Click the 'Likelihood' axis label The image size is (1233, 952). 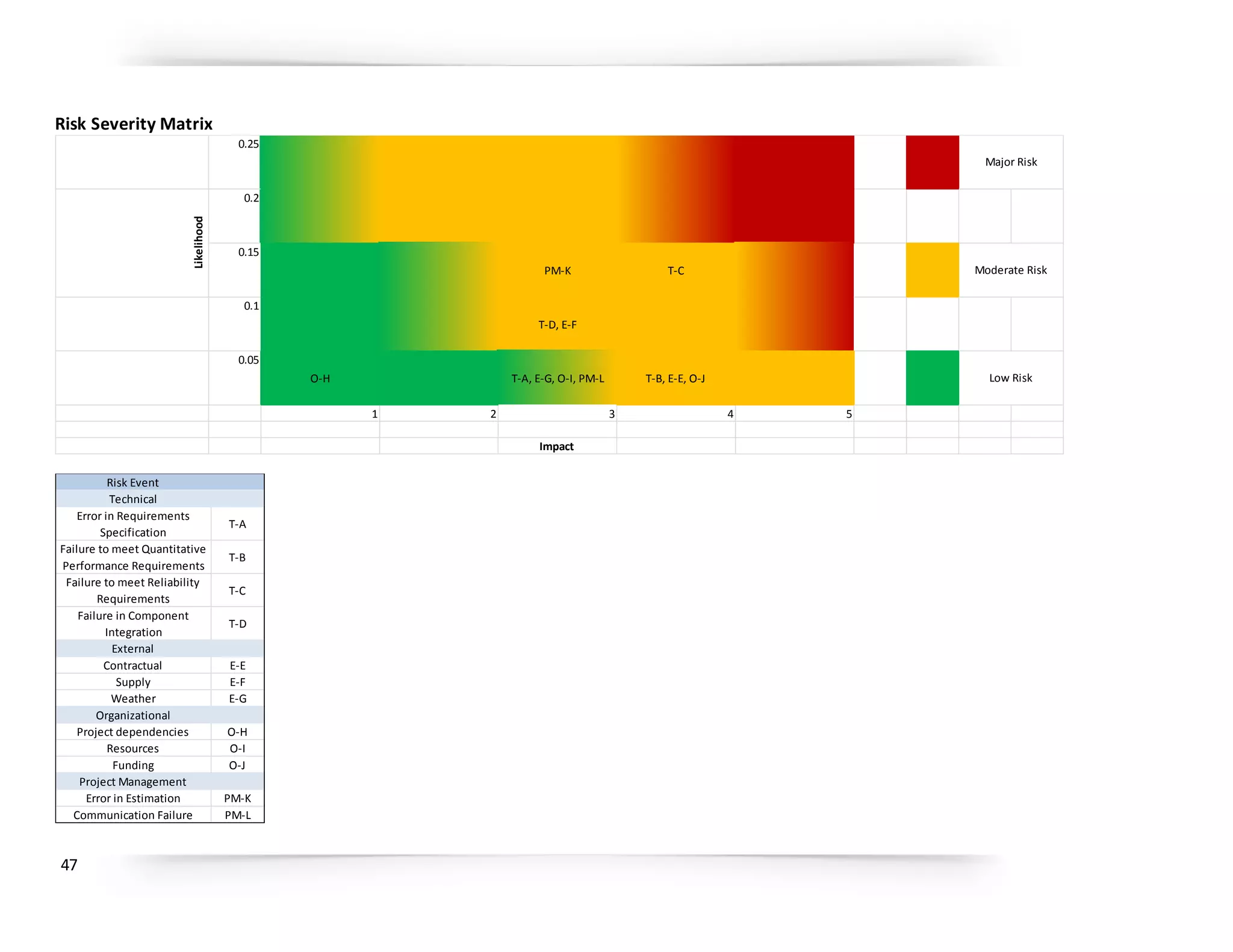click(x=199, y=243)
